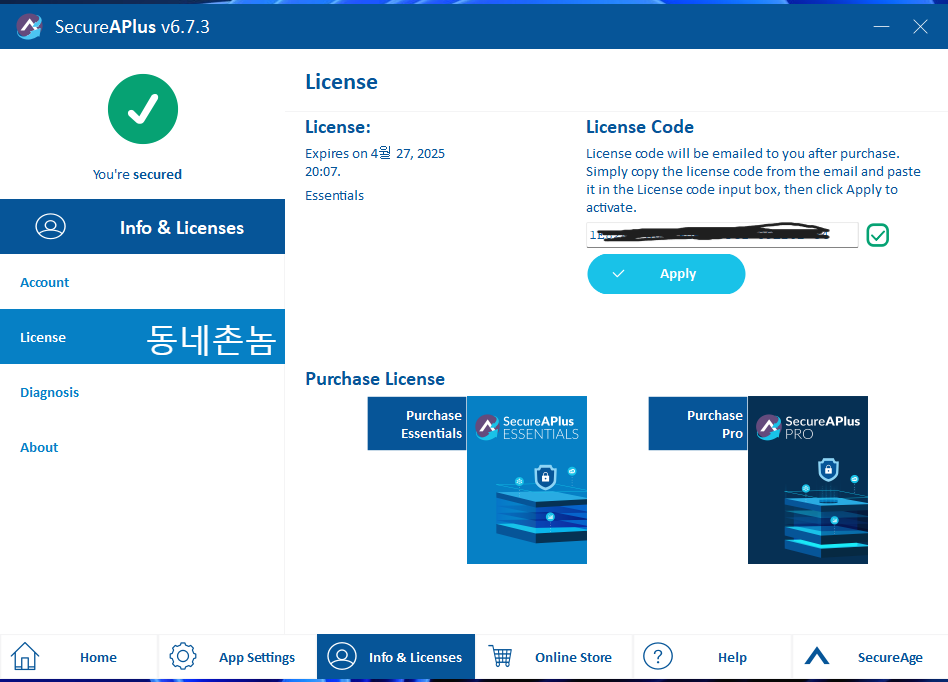The image size is (948, 682).
Task: Click the SecureAPlus Pro product box image
Action: click(808, 480)
